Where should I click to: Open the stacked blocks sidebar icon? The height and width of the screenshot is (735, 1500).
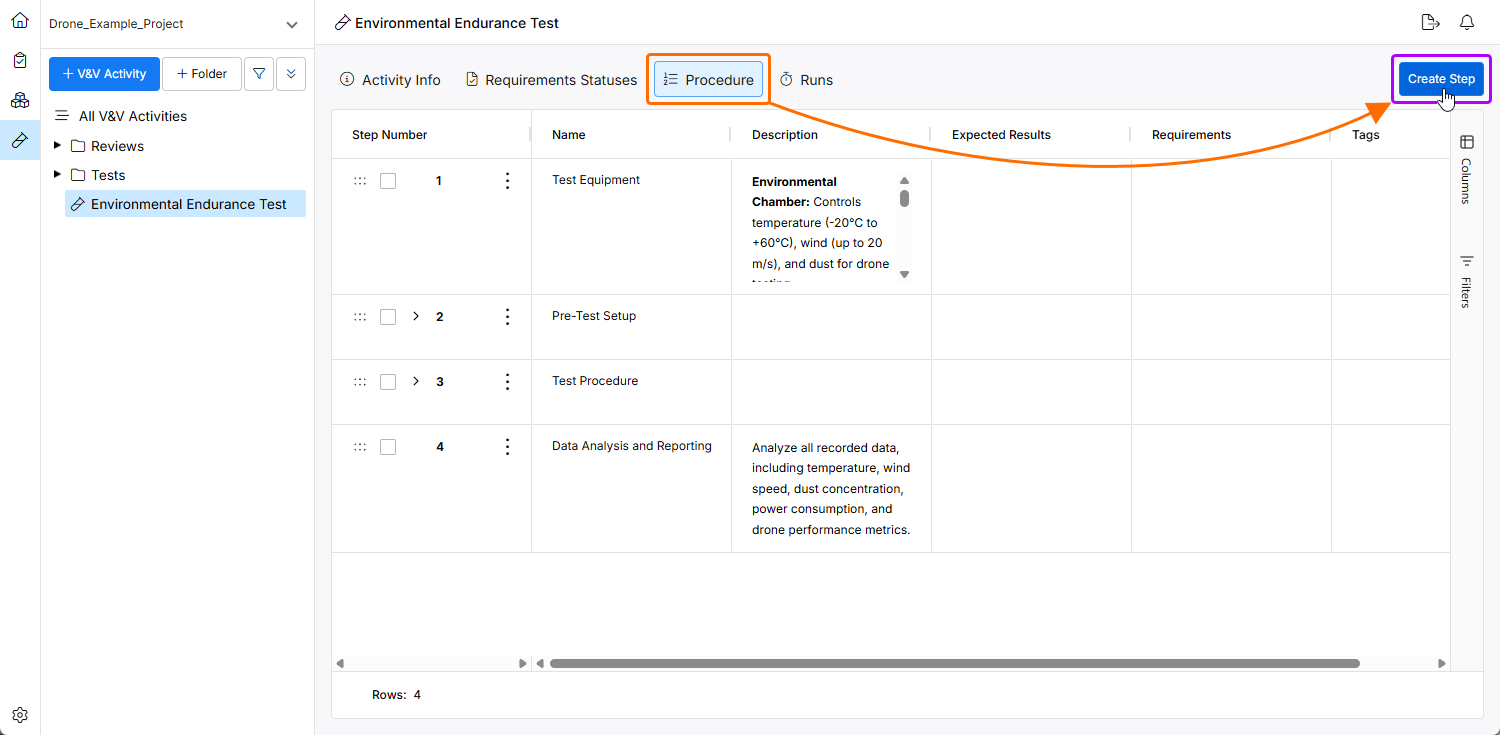[20, 100]
